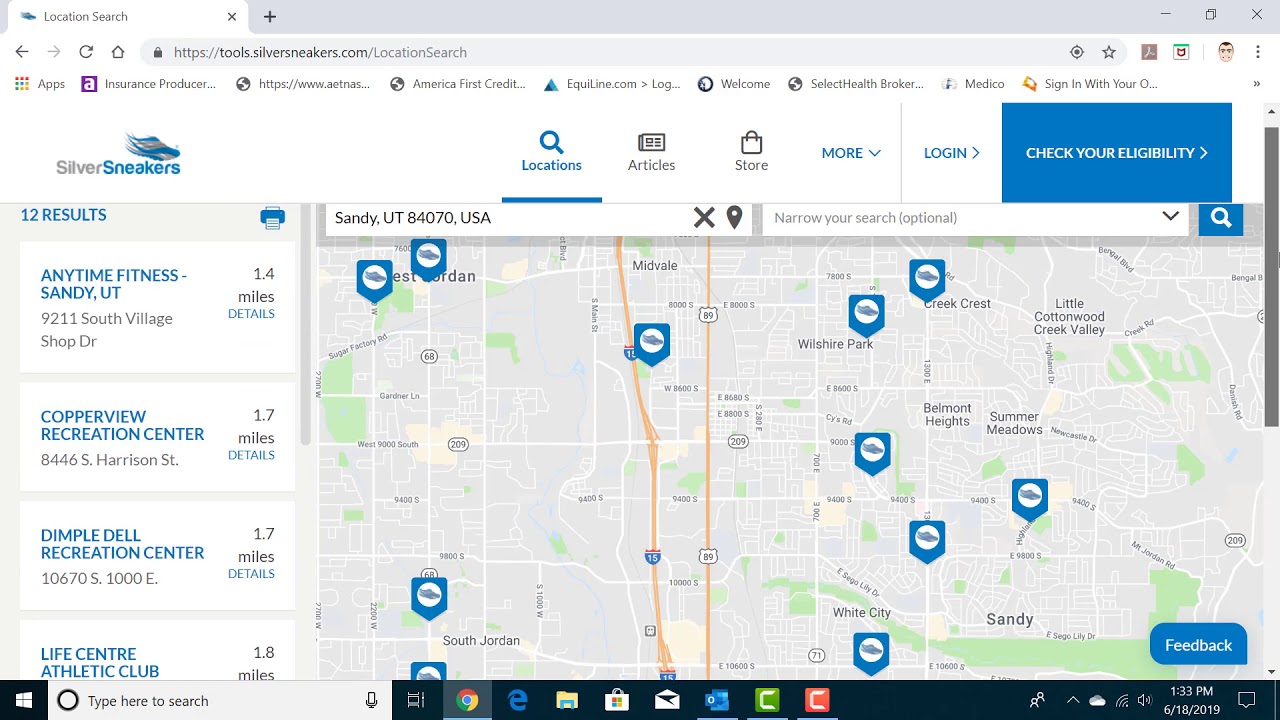View DETAILS for Copperview Recreation Center
The height and width of the screenshot is (720, 1280).
[251, 455]
